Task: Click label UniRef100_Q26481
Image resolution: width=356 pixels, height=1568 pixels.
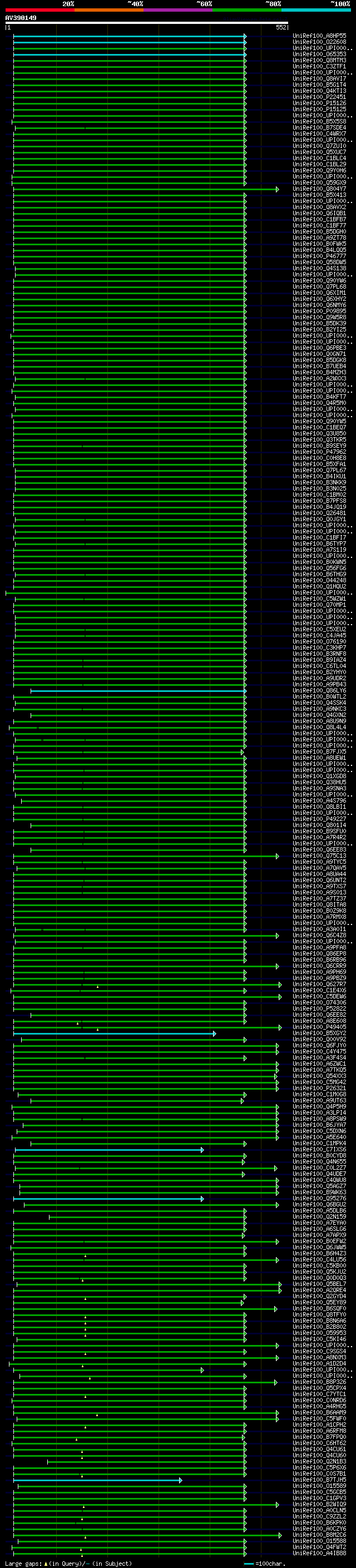Action: point(319,513)
